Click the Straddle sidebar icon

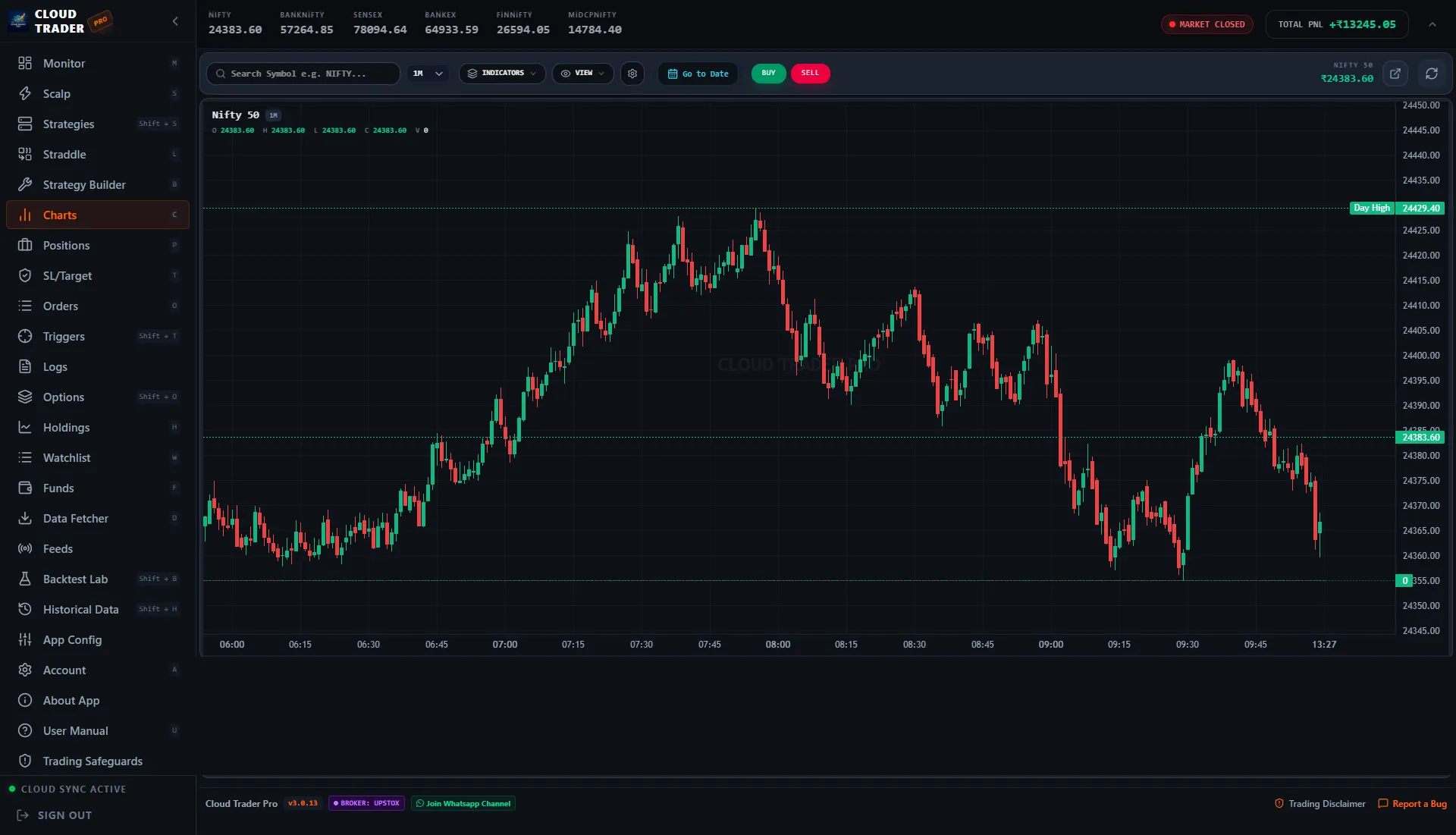[25, 154]
